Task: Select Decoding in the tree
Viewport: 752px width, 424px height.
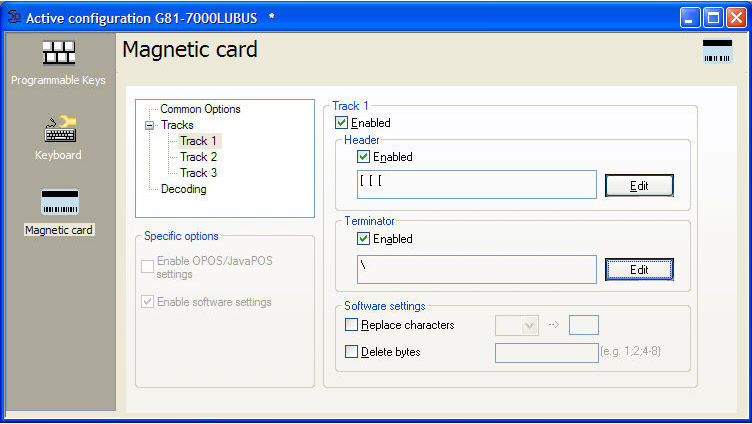Action: pyautogui.click(x=183, y=189)
